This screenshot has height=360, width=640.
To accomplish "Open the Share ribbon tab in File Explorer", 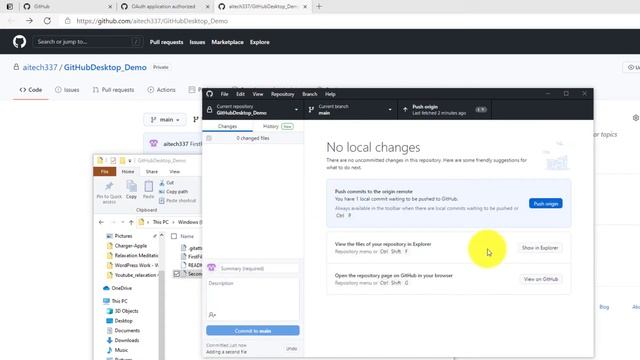I will (151, 171).
